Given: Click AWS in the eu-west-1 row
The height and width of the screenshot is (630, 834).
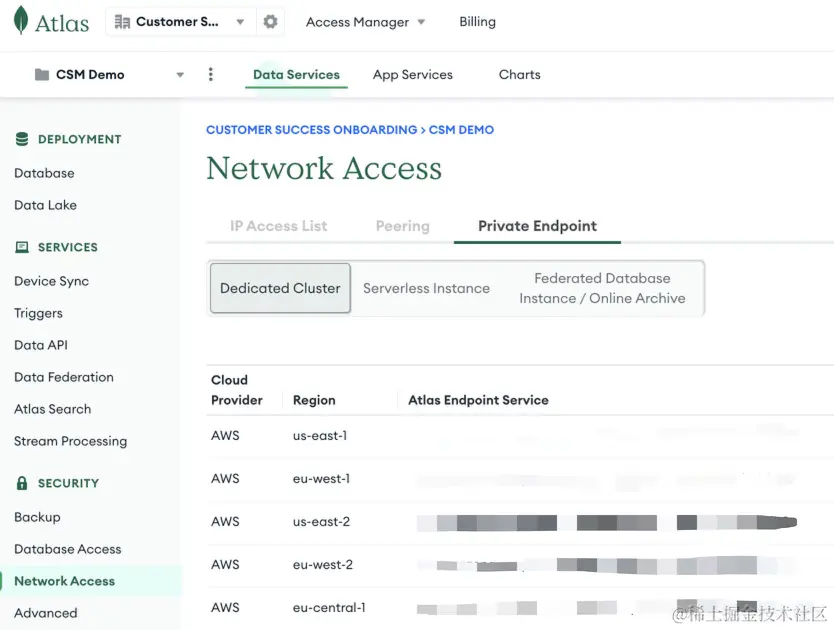Looking at the screenshot, I should pyautogui.click(x=225, y=478).
